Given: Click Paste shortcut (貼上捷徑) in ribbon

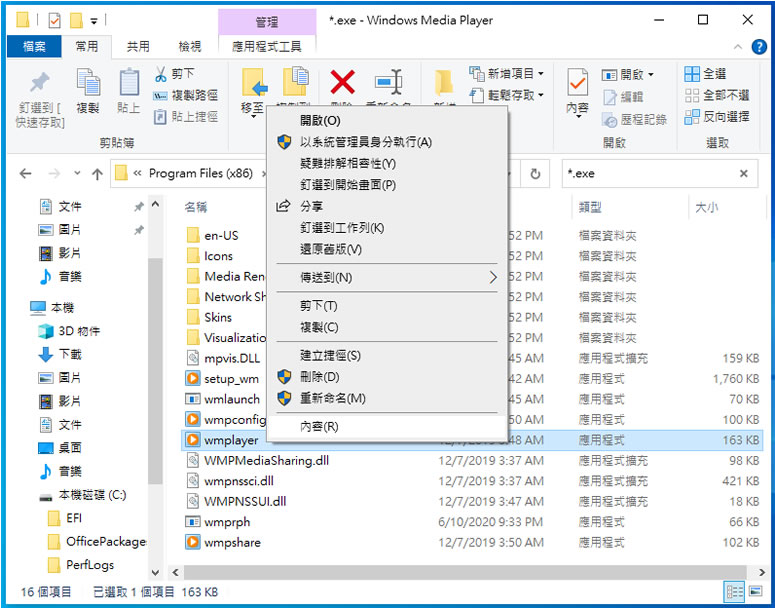Looking at the screenshot, I should (x=186, y=117).
